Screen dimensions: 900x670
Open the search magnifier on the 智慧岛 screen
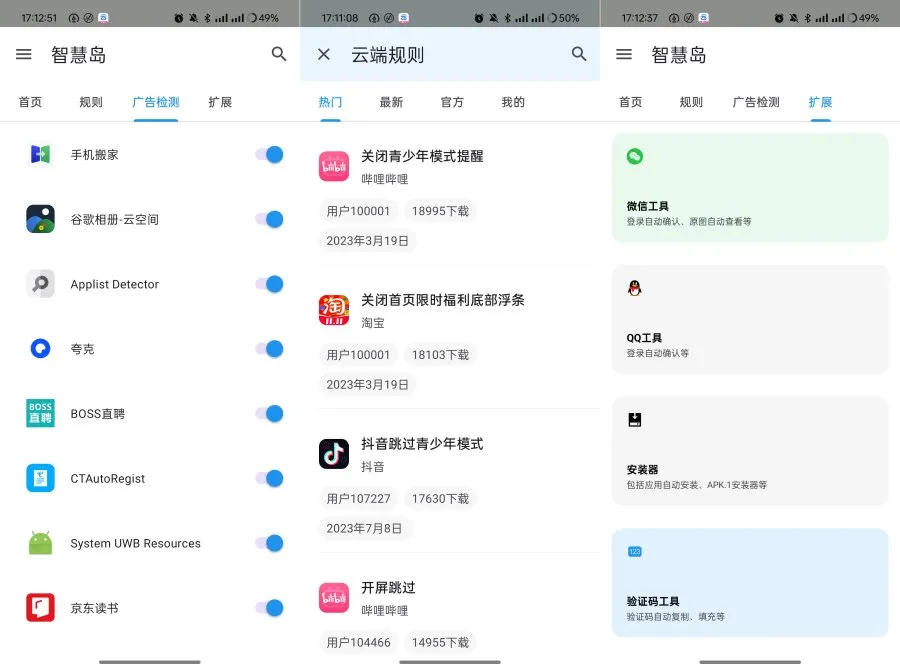pyautogui.click(x=279, y=54)
